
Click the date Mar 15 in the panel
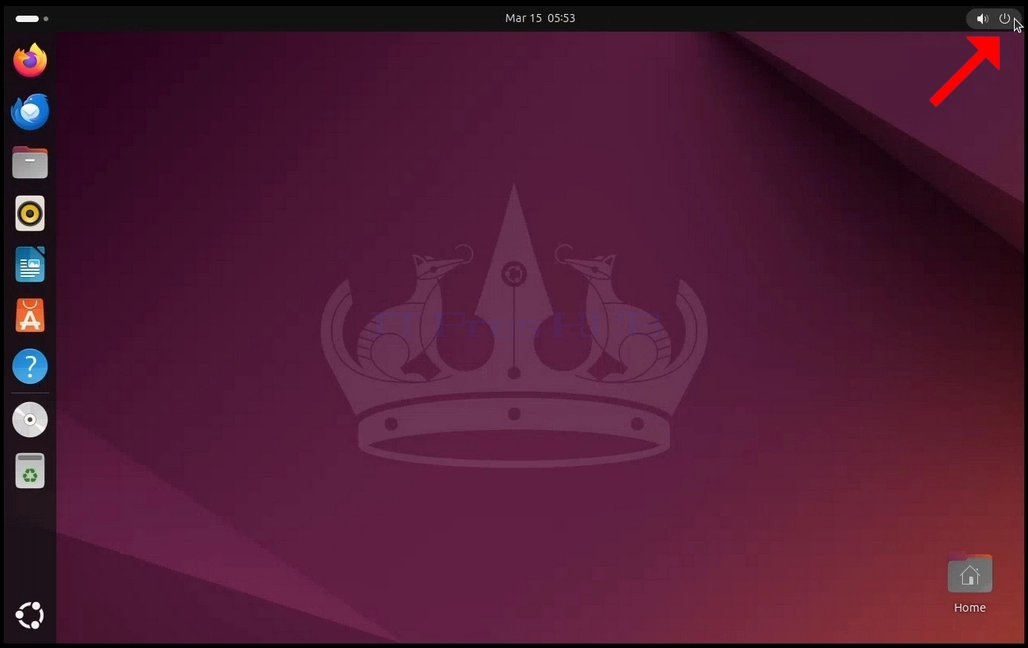pos(523,18)
